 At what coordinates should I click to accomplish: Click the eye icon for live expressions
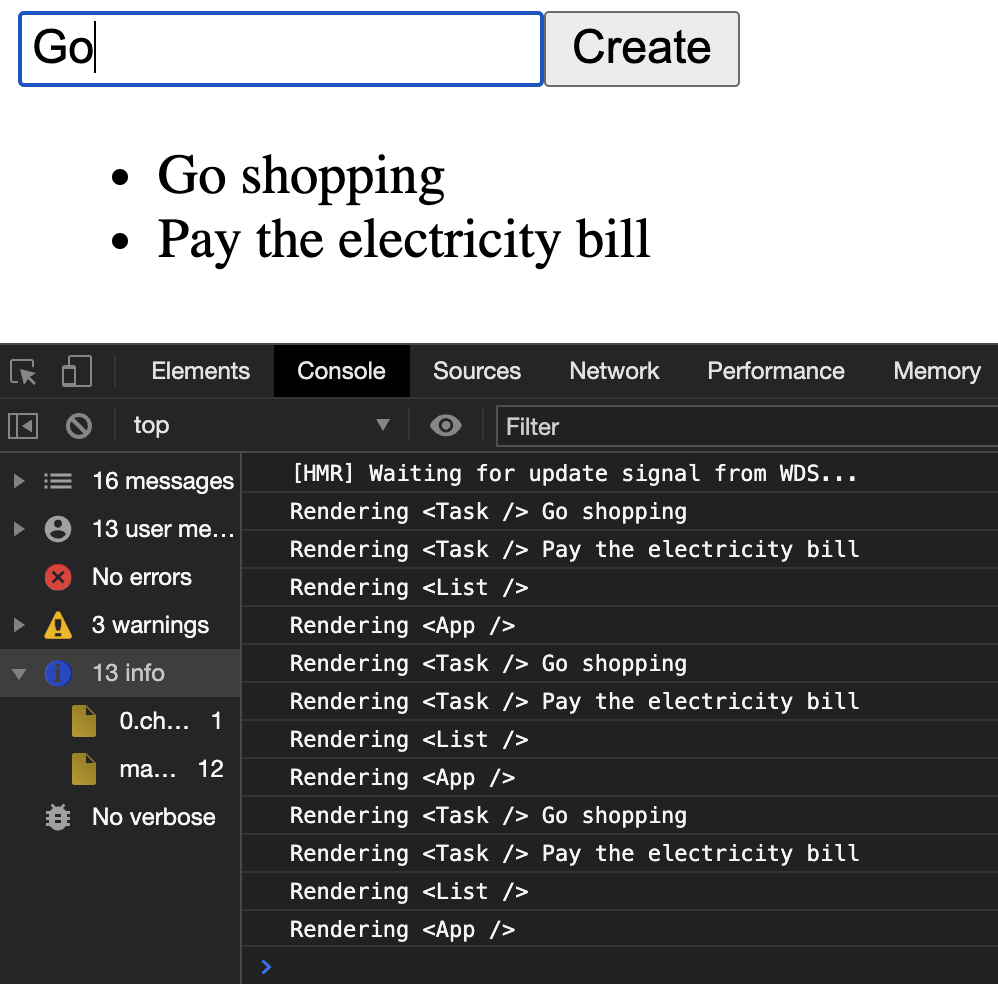click(x=445, y=426)
